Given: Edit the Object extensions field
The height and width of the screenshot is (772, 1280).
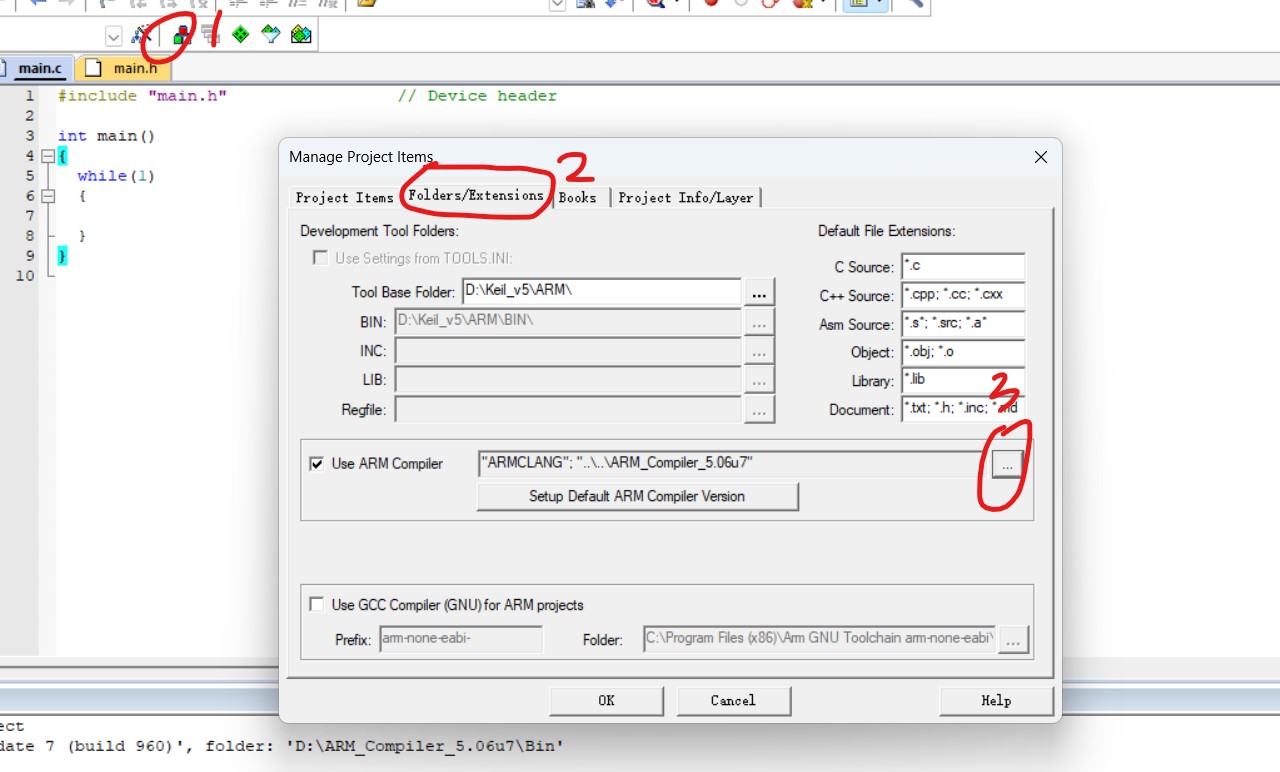Looking at the screenshot, I should (x=963, y=352).
